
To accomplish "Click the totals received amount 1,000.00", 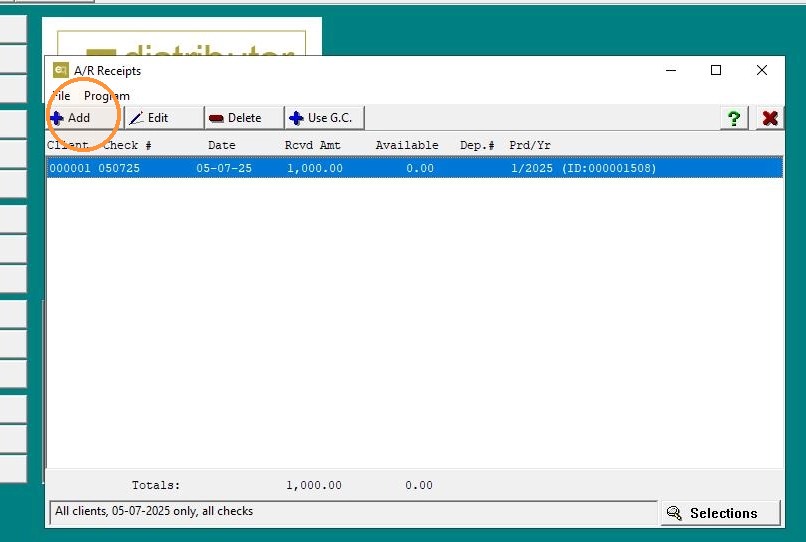I will tap(314, 485).
